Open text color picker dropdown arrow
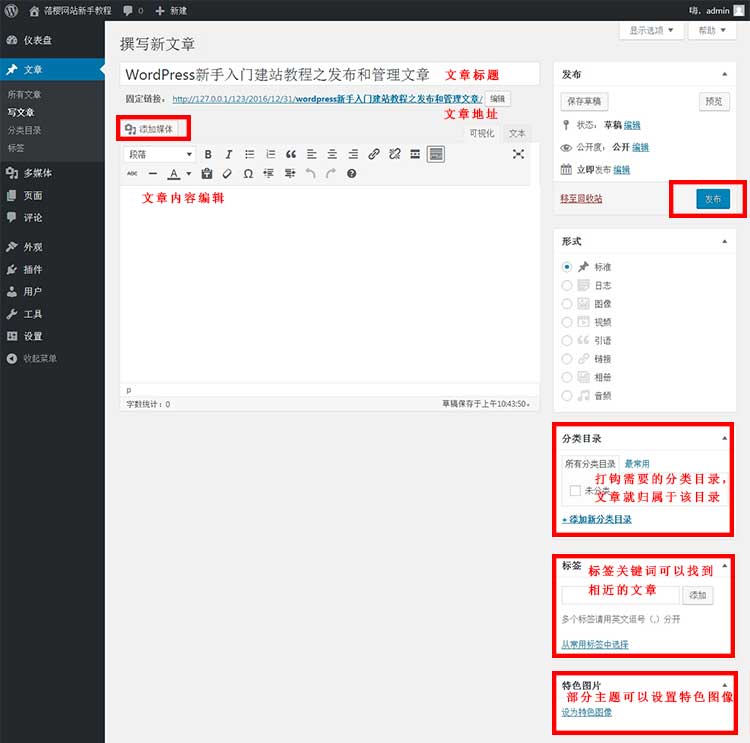Screen dimensions: 750x743 [x=189, y=174]
